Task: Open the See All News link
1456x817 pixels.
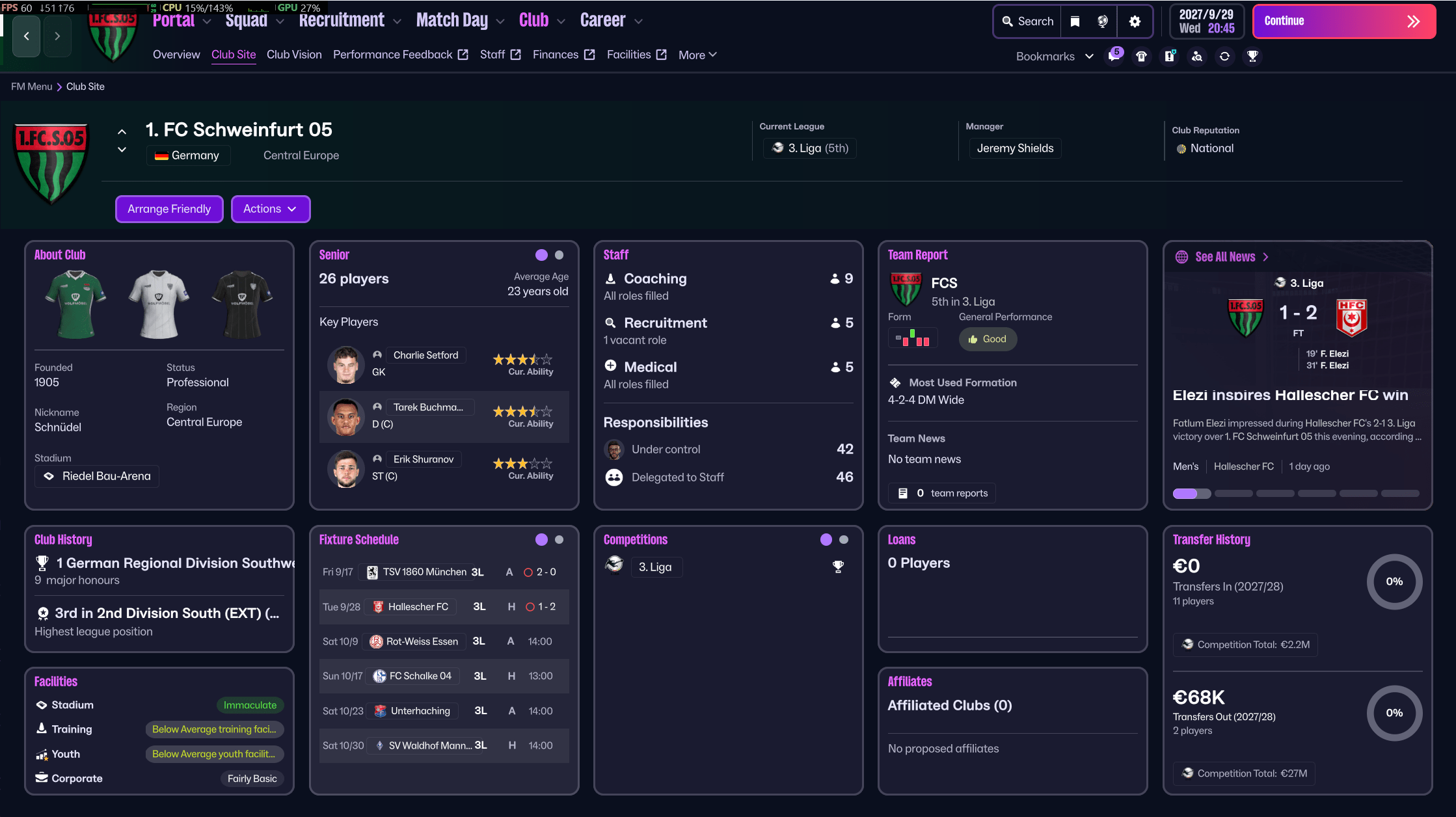Action: tap(1225, 257)
